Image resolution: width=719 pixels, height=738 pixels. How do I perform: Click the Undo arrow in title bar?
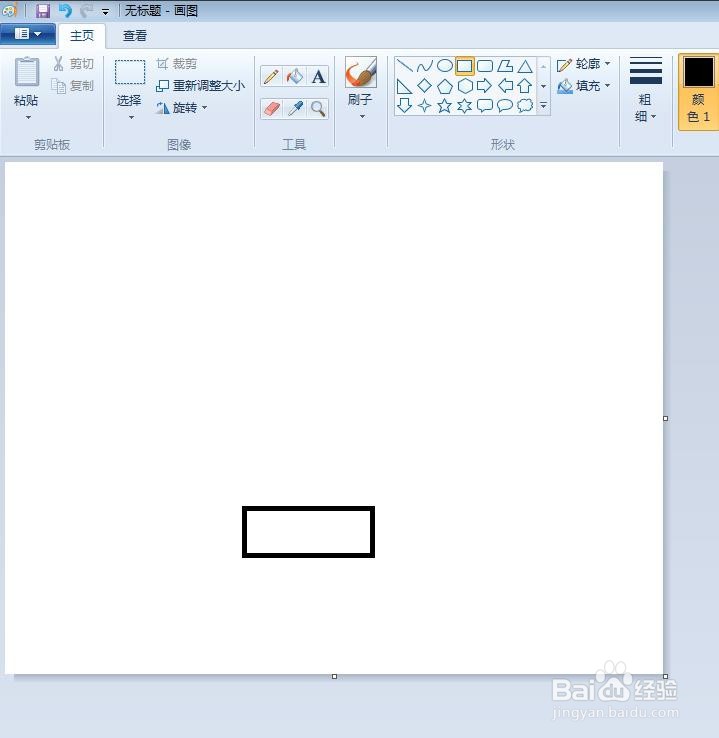[x=65, y=10]
